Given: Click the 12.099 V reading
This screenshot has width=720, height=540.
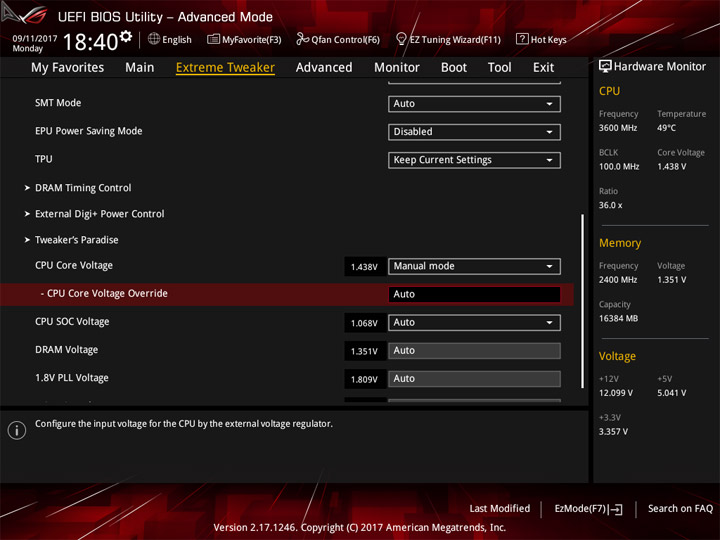Looking at the screenshot, I should click(x=615, y=393).
